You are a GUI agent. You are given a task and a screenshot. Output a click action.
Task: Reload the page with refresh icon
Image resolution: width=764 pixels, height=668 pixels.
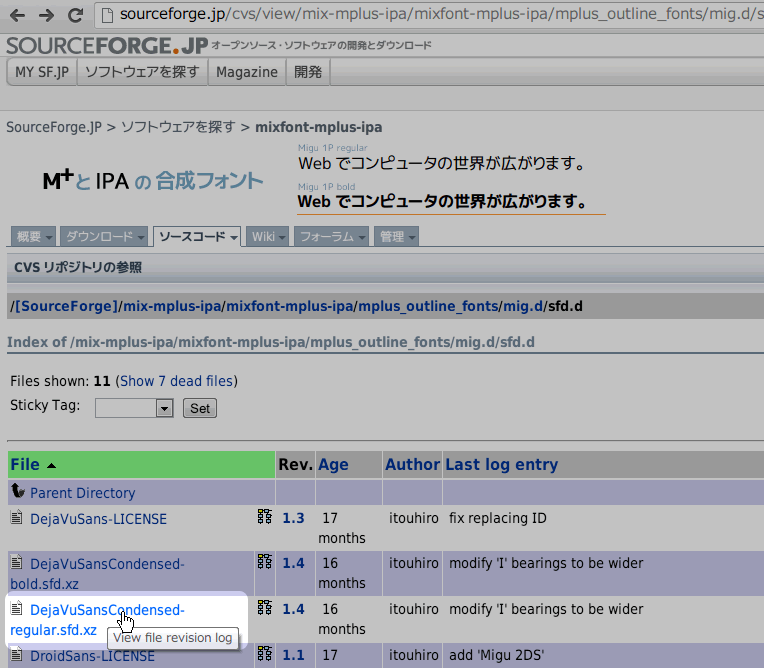point(75,15)
